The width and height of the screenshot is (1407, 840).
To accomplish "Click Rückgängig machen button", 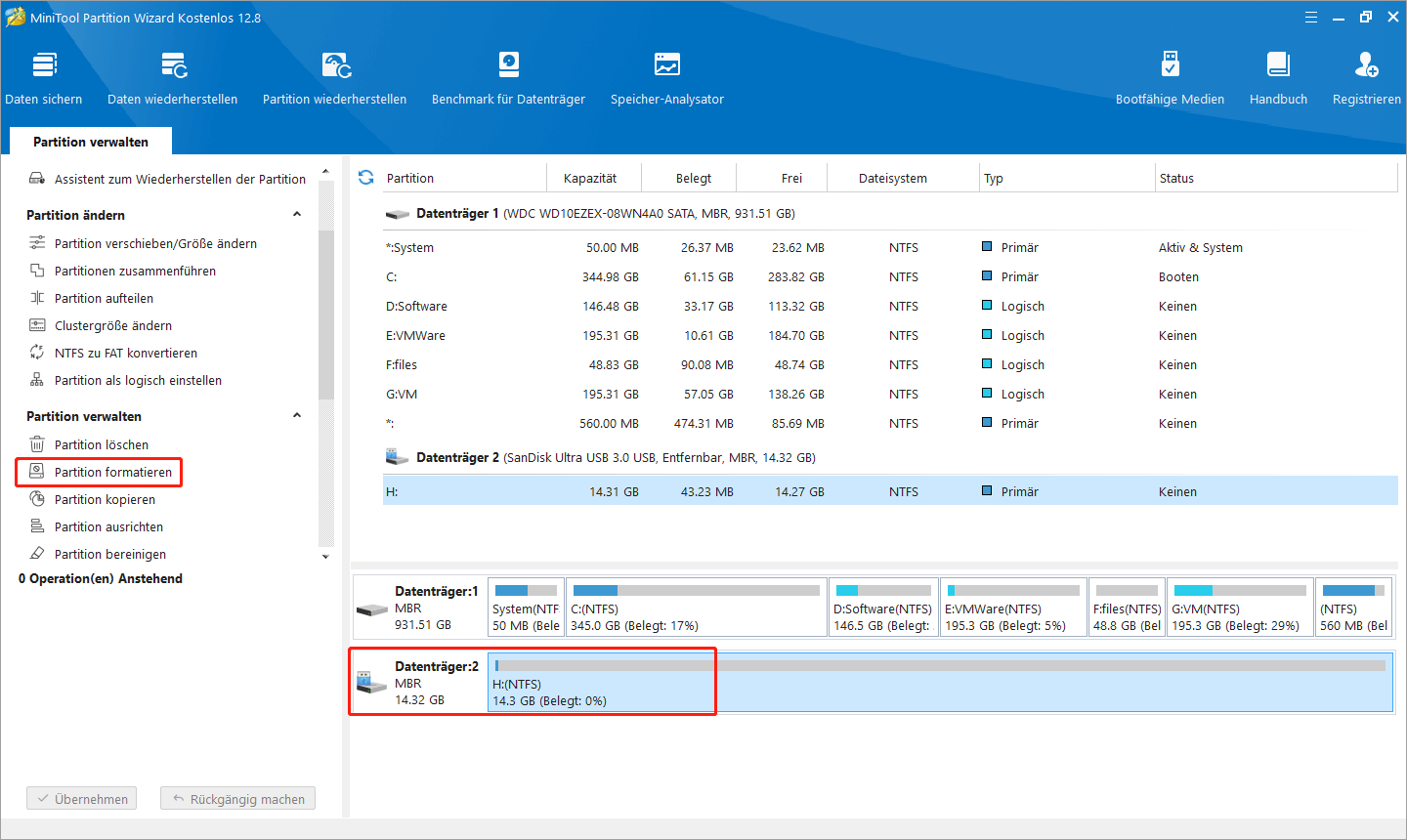I will [237, 799].
